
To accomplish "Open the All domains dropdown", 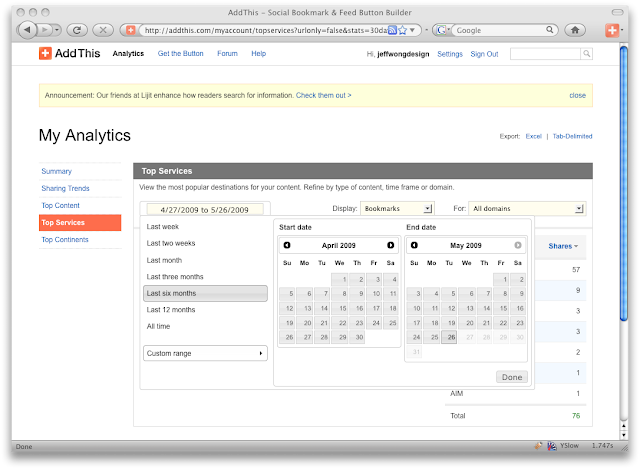I will tap(525, 208).
